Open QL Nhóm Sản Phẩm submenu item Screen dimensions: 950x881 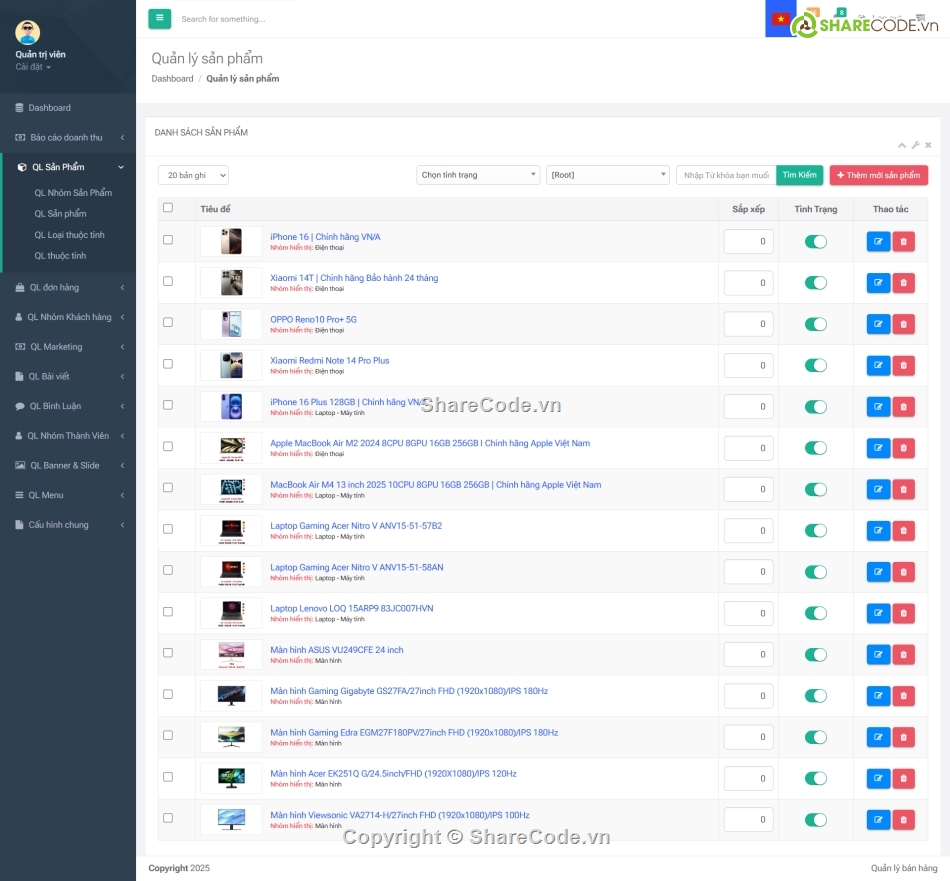click(x=73, y=193)
